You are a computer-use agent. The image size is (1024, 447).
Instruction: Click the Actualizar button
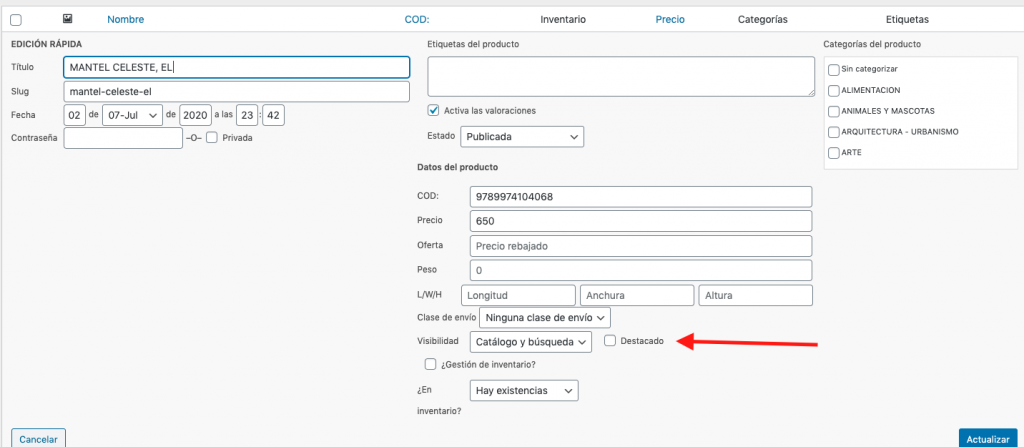pos(988,439)
